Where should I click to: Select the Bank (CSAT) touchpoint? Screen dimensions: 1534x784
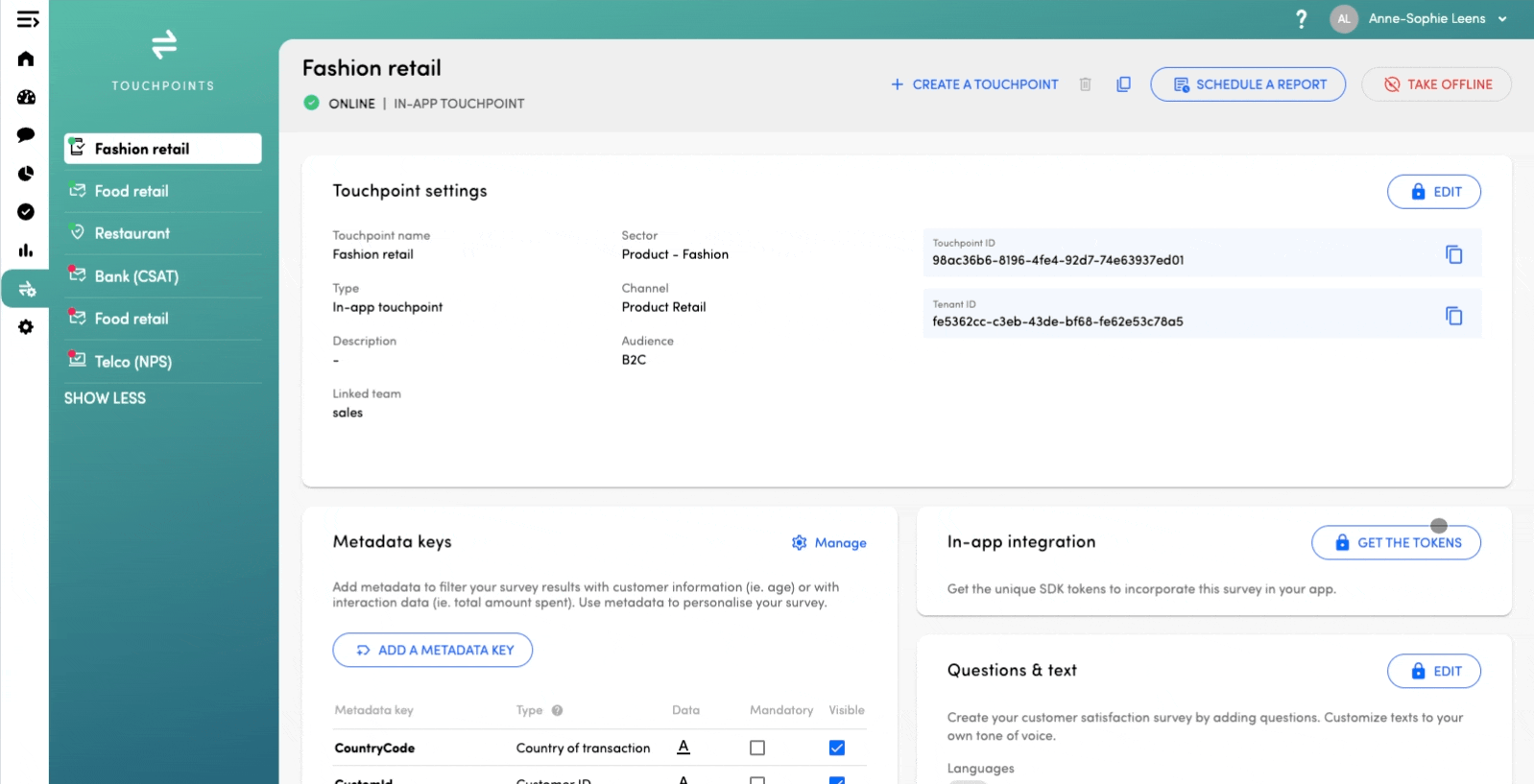136,276
